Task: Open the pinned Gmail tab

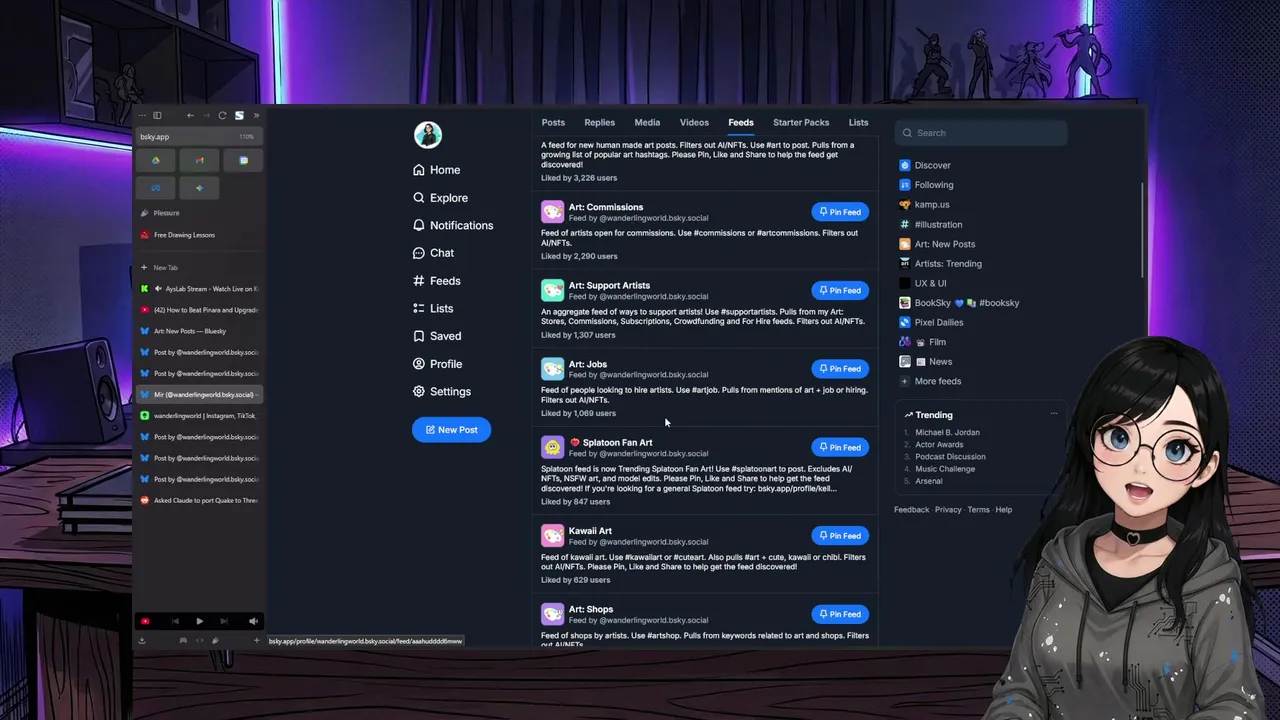Action: coord(199,160)
